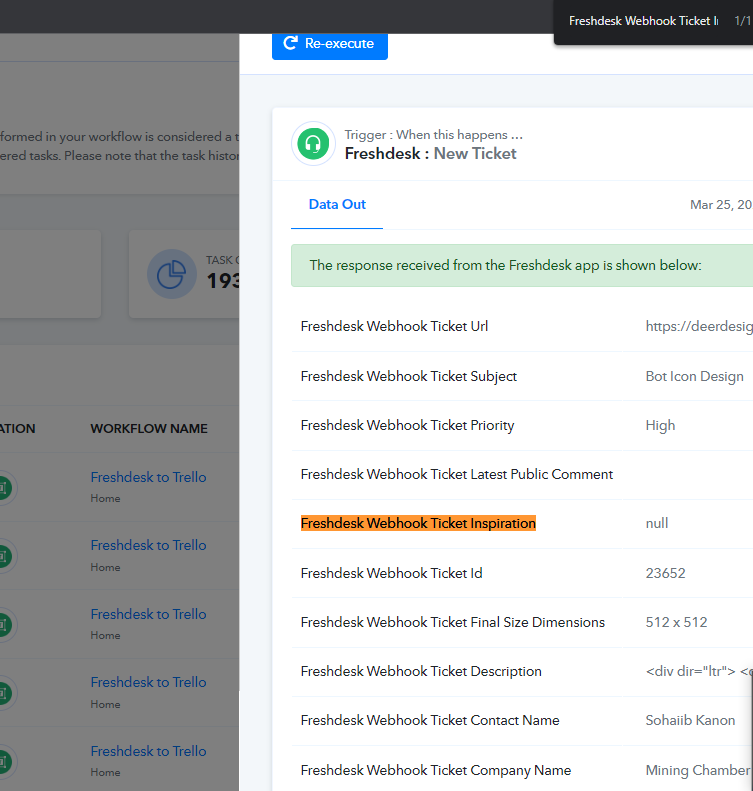
Task: Click the 512 x 512 dimensions value
Action: (x=676, y=622)
